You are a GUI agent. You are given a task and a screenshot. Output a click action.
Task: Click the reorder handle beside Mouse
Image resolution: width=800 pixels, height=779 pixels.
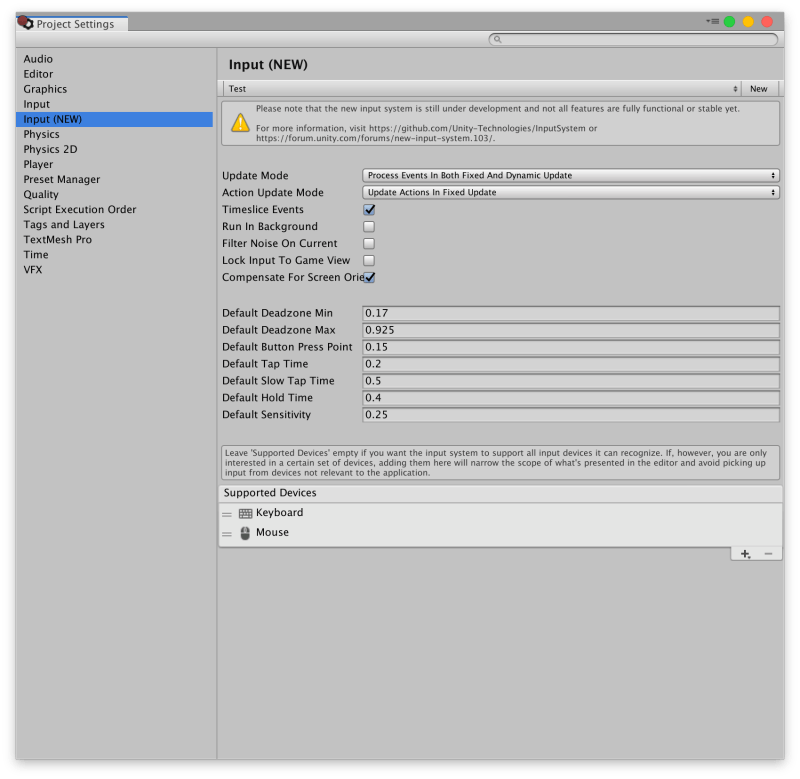[227, 532]
